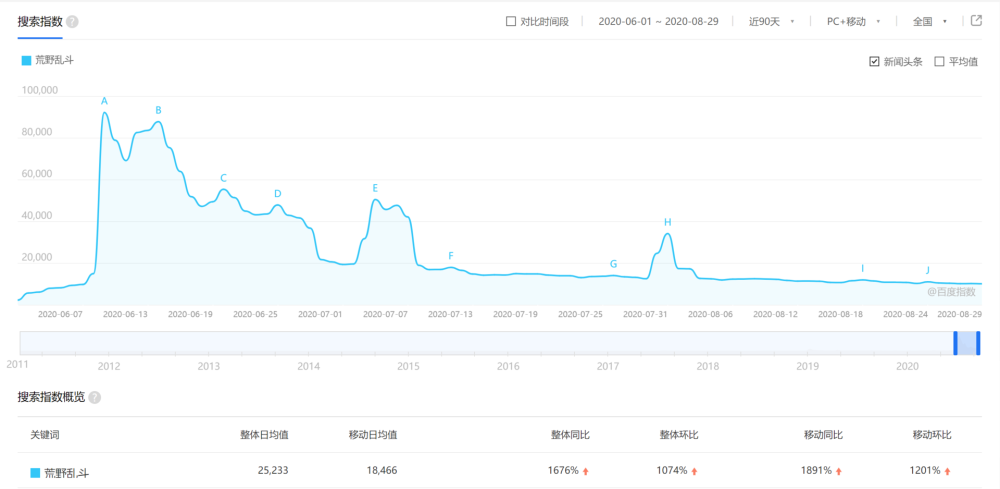Select the 搜索指数 tab

[40, 22]
